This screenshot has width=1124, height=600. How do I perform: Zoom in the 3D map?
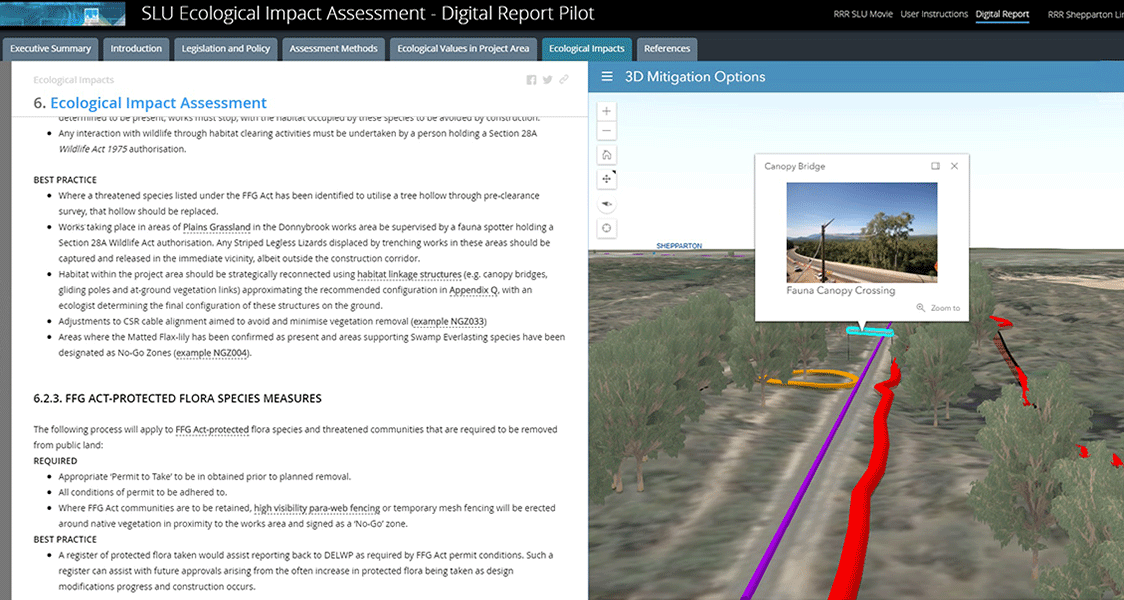606,111
